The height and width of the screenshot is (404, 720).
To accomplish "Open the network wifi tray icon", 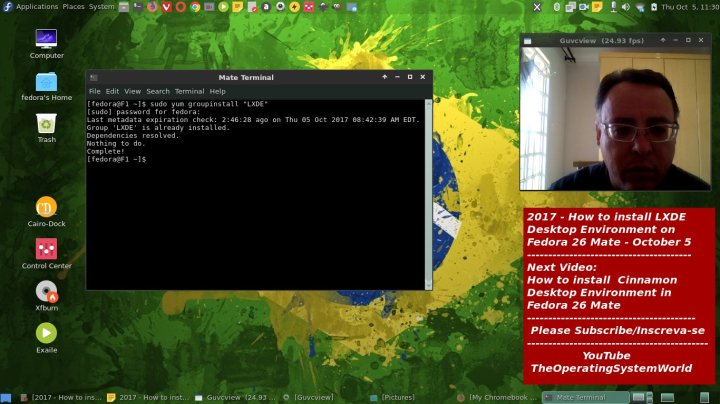I will pyautogui.click(x=639, y=7).
